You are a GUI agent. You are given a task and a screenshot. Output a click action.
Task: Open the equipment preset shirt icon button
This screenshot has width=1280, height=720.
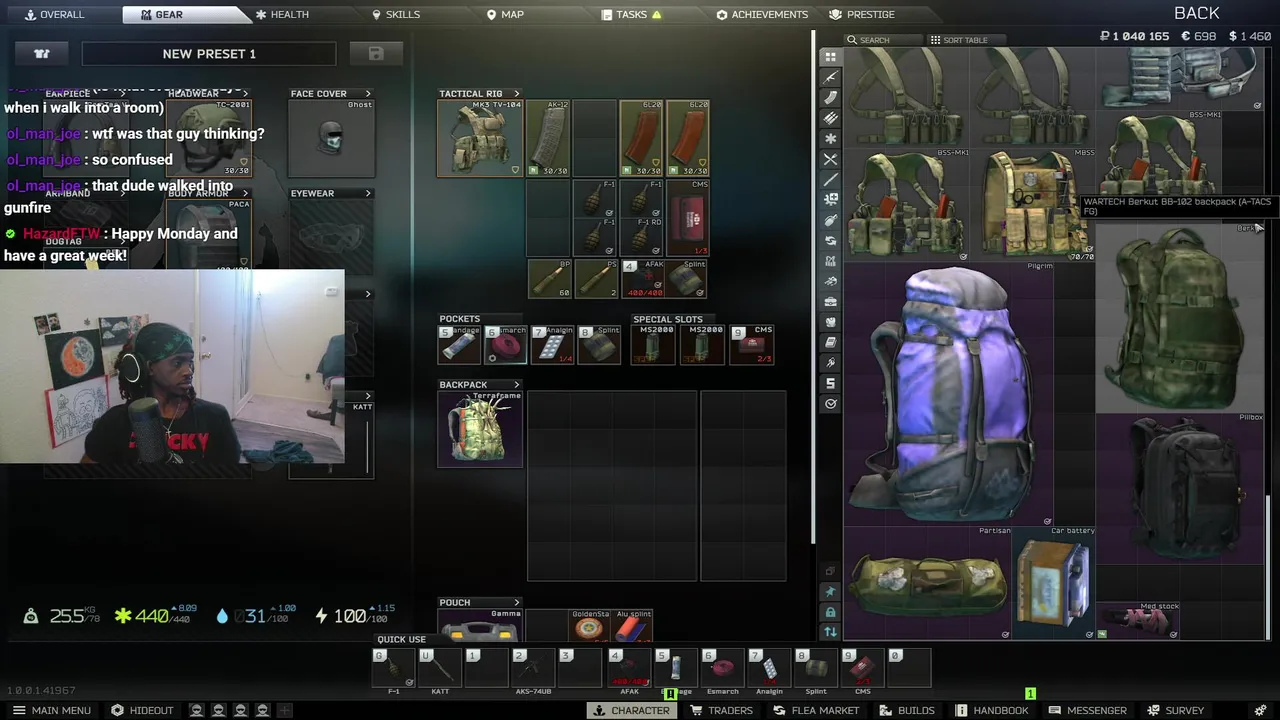(42, 53)
